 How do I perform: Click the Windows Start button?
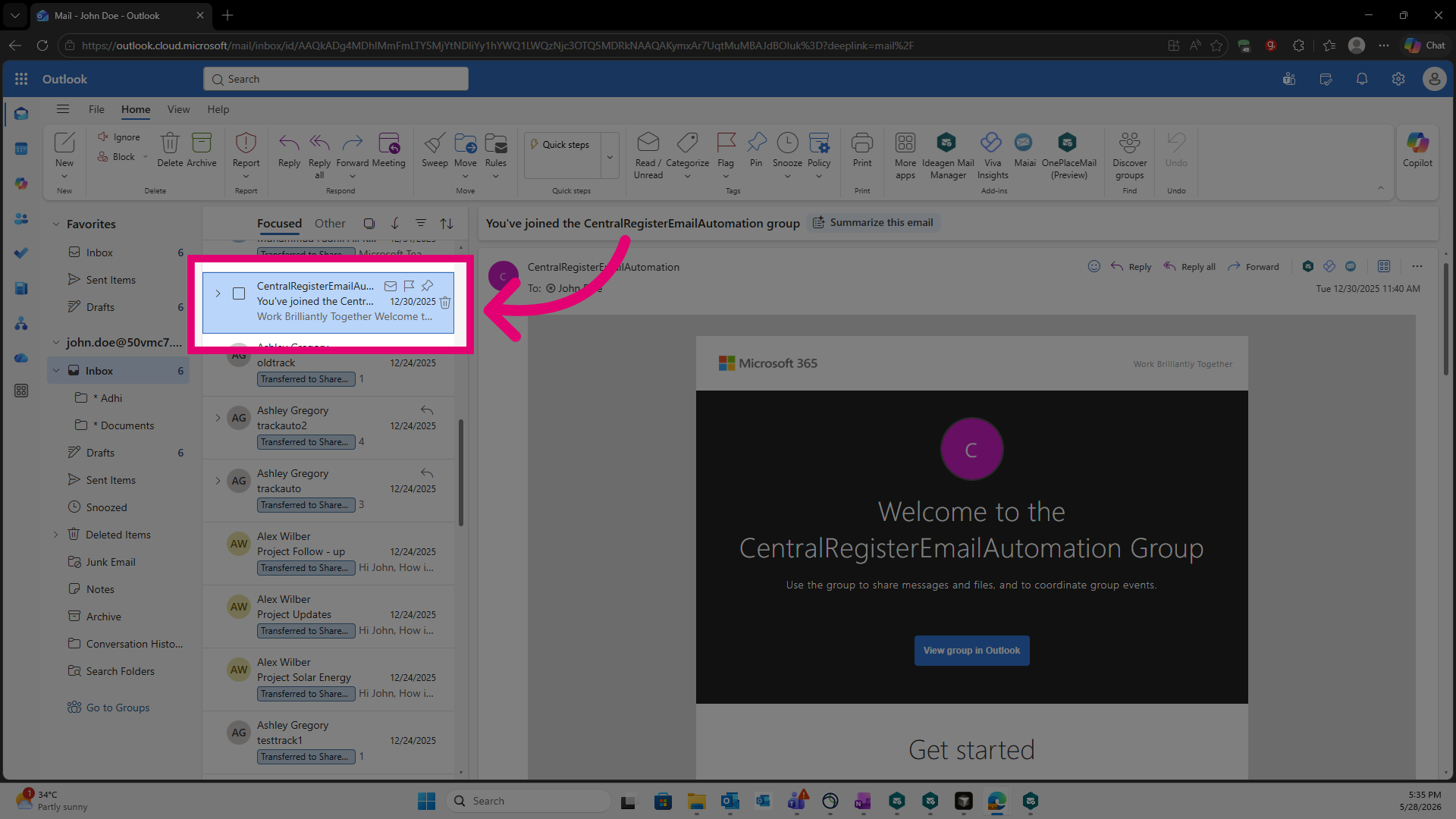(x=426, y=801)
